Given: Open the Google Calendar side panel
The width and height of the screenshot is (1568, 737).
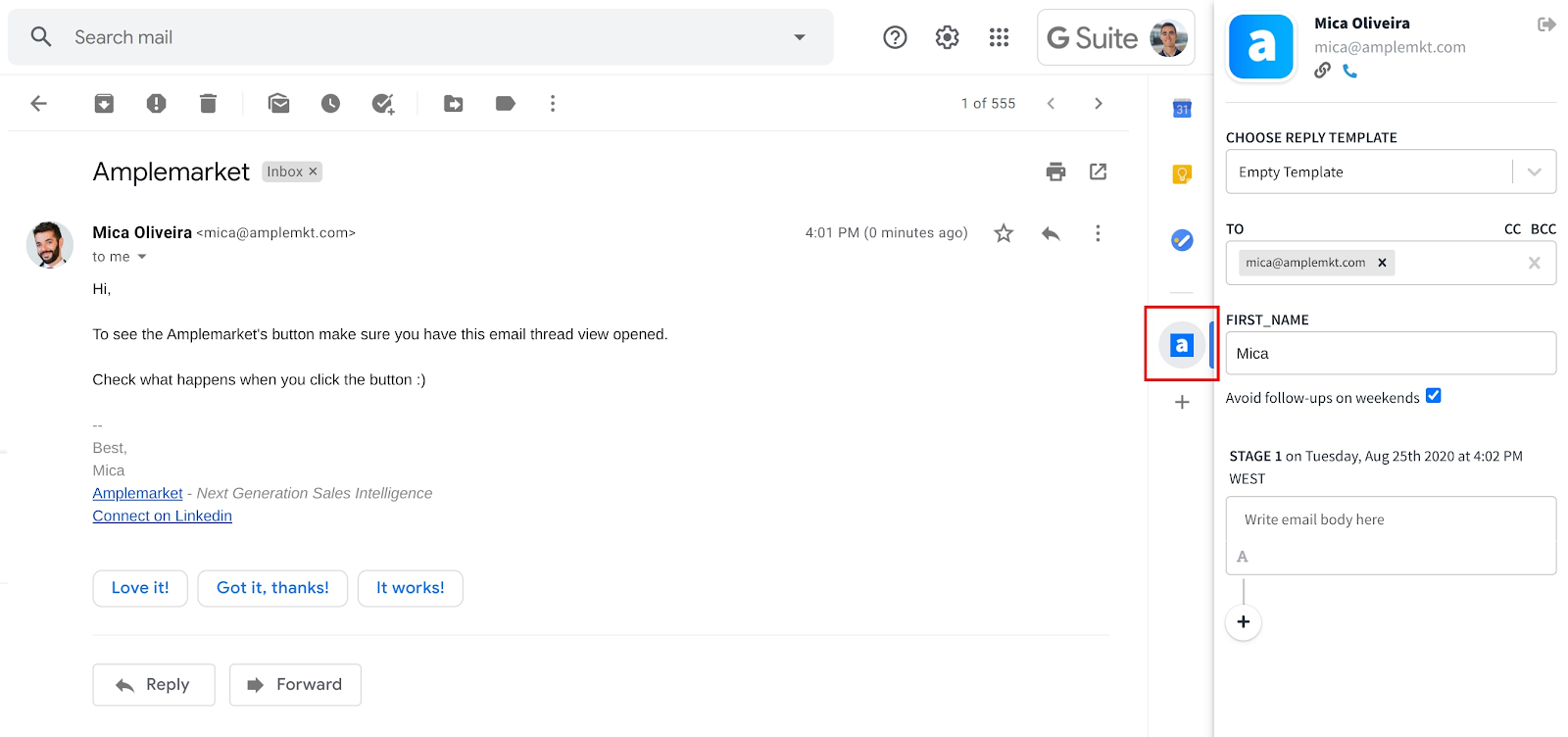Looking at the screenshot, I should click(x=1182, y=108).
